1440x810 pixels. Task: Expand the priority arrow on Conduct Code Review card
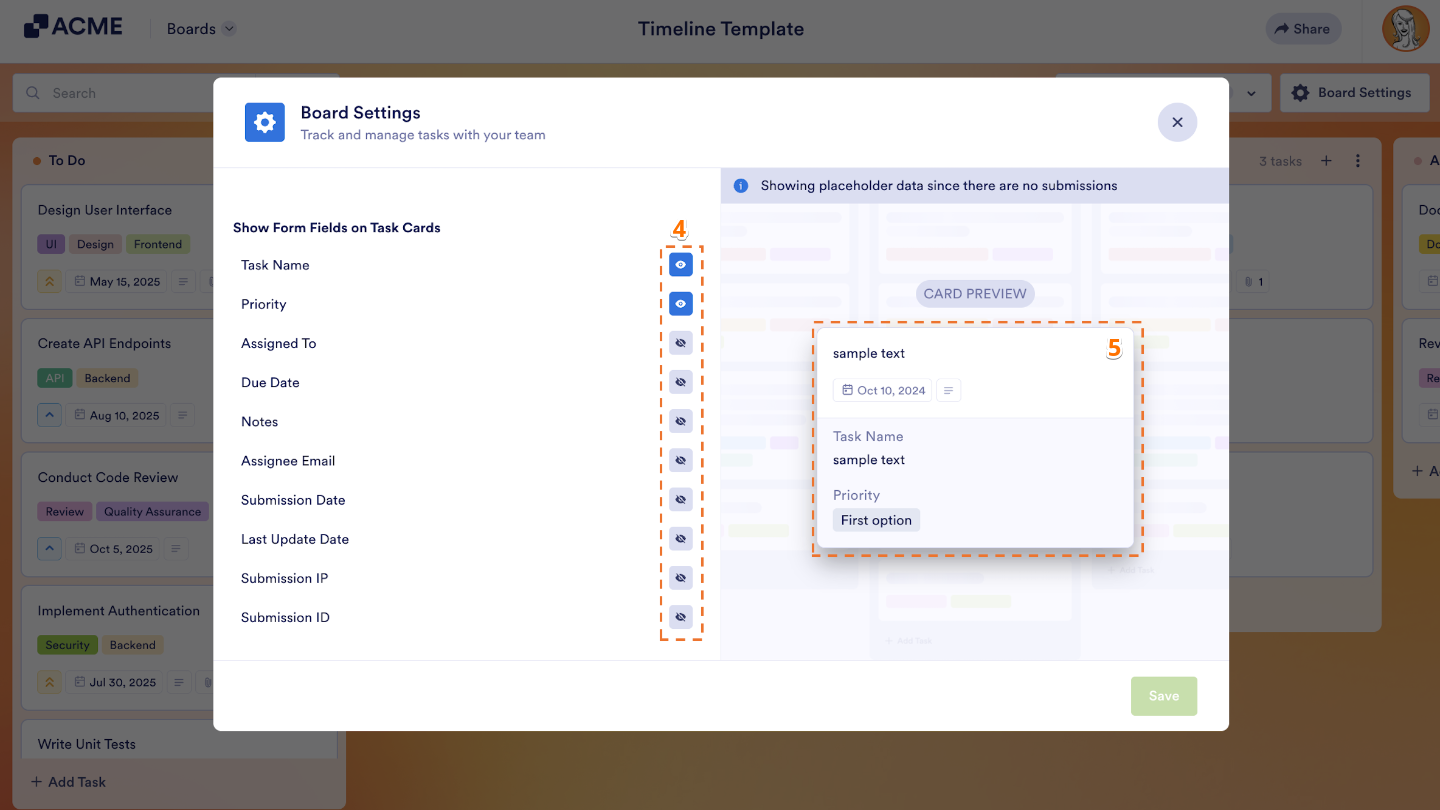point(49,548)
